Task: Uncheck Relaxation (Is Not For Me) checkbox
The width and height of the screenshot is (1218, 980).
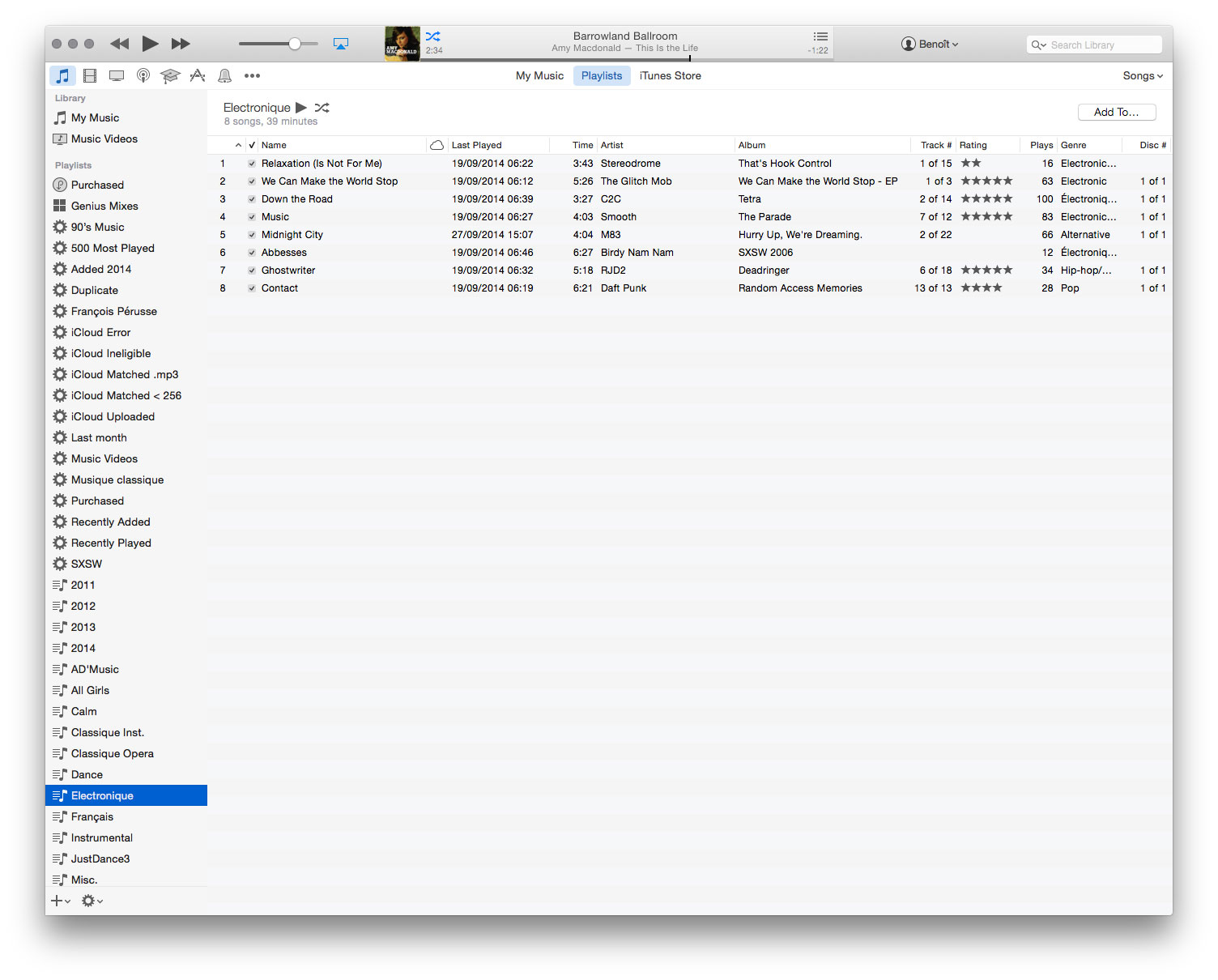Action: click(252, 164)
